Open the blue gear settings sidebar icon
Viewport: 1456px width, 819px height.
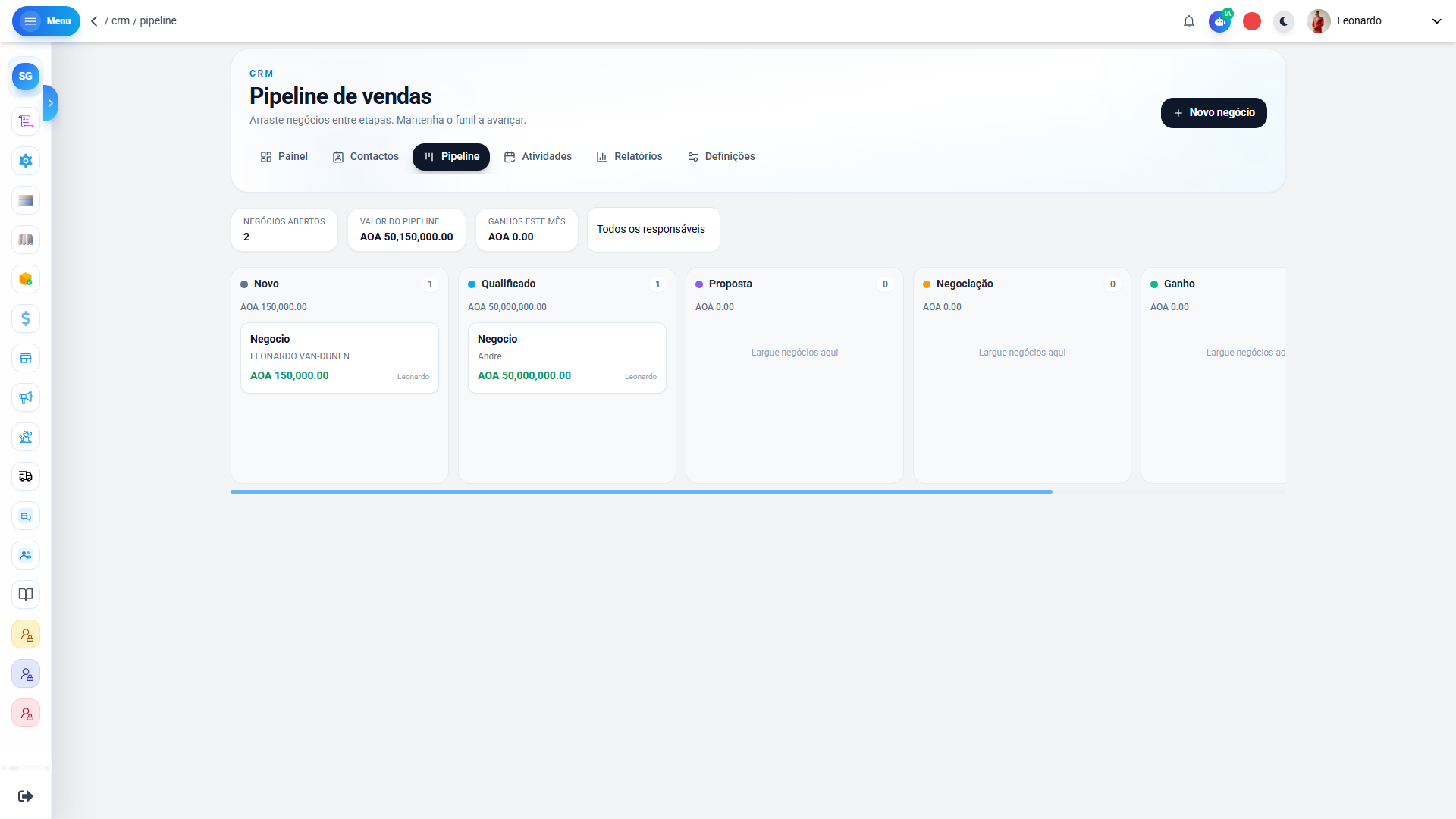tap(26, 161)
